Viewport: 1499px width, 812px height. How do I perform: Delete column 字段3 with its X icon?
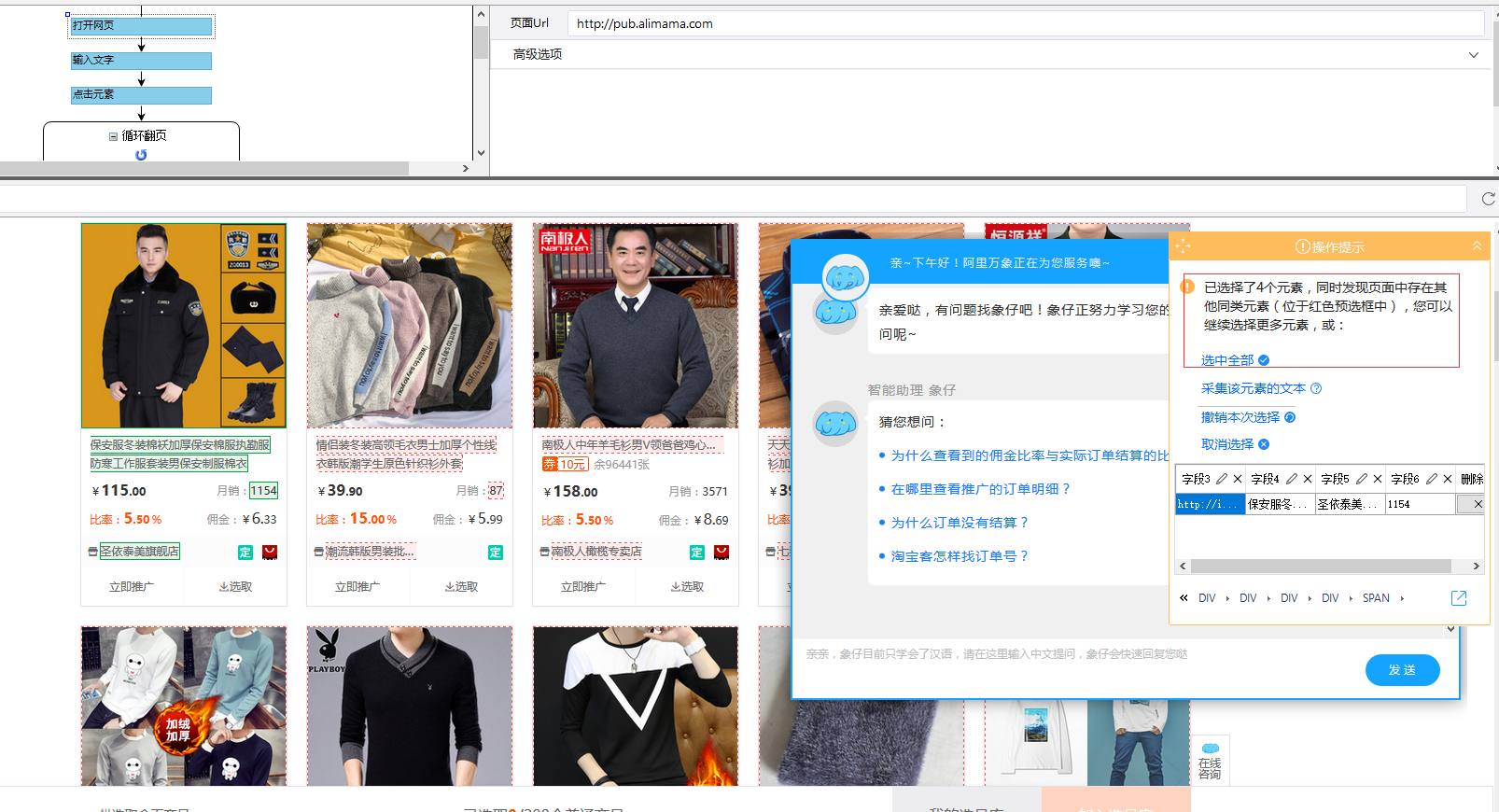1238,479
